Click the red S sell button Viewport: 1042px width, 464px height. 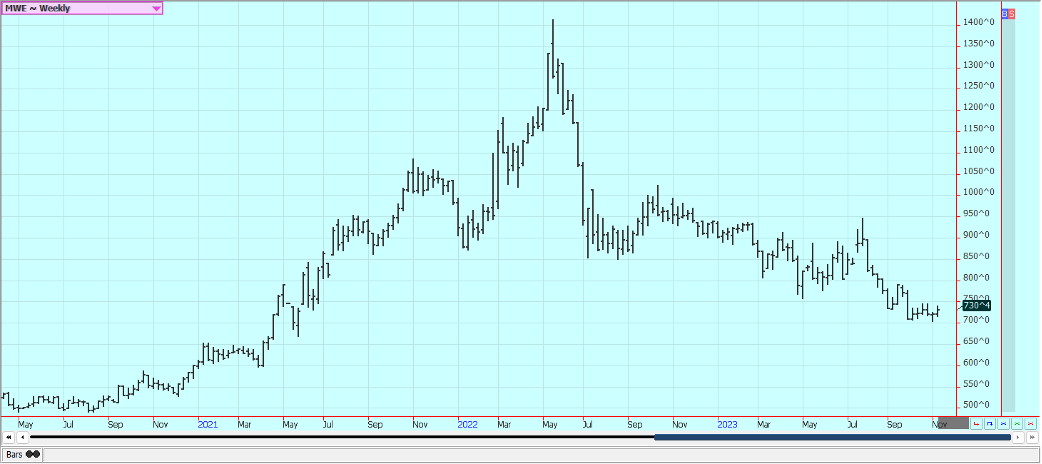(1012, 13)
